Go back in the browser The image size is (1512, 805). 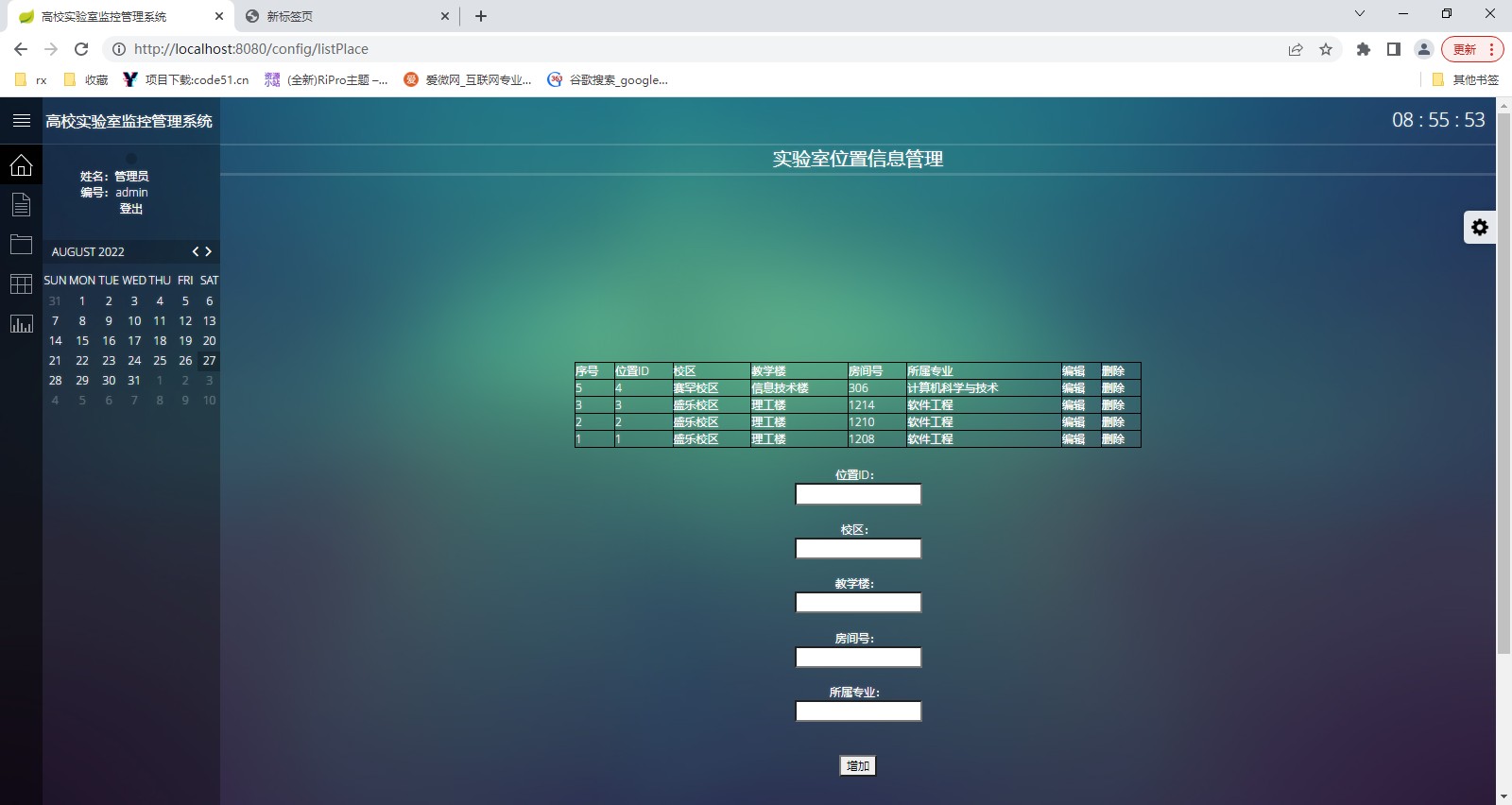[x=21, y=49]
